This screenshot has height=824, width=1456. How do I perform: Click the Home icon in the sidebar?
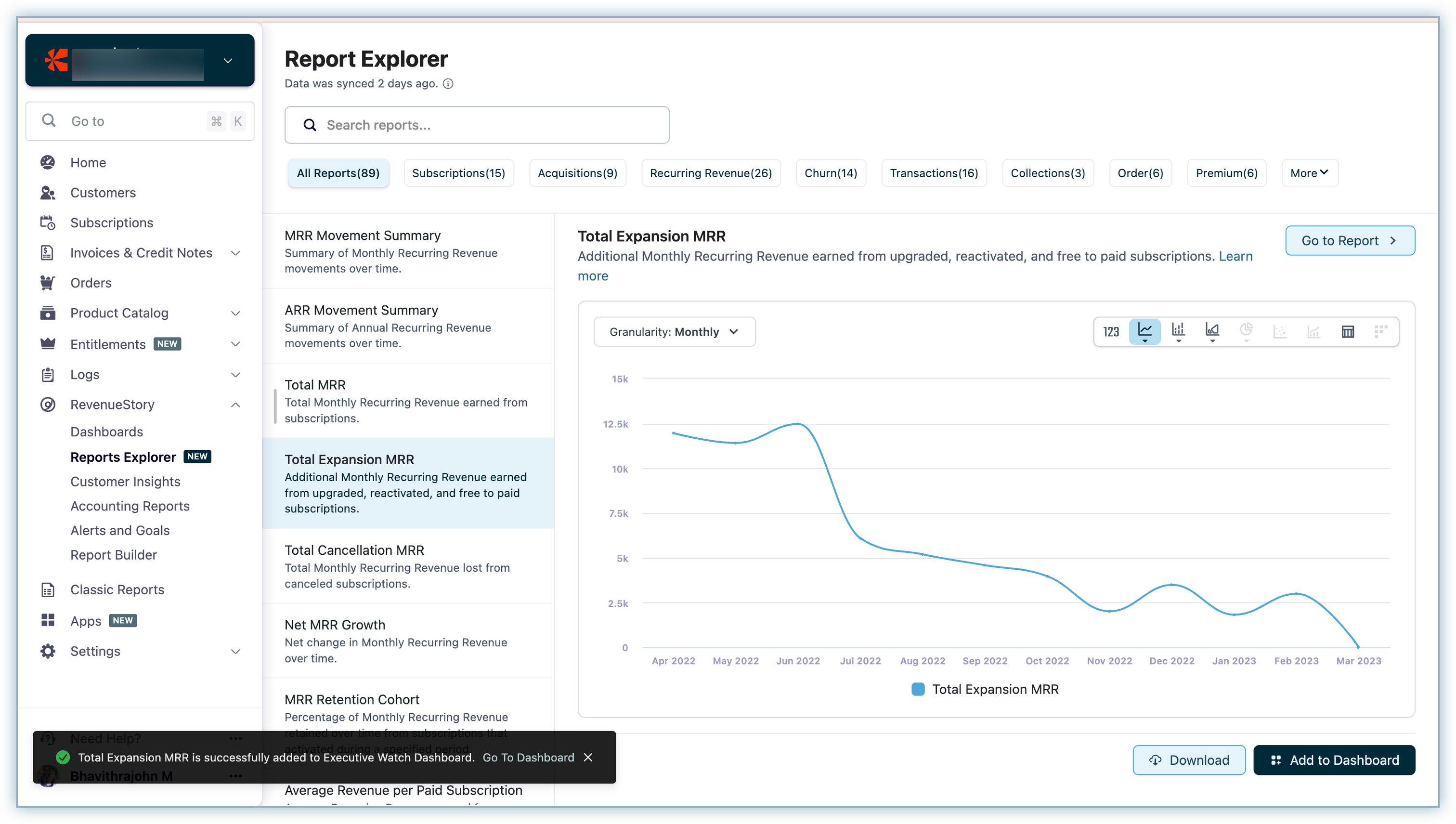pyautogui.click(x=48, y=162)
